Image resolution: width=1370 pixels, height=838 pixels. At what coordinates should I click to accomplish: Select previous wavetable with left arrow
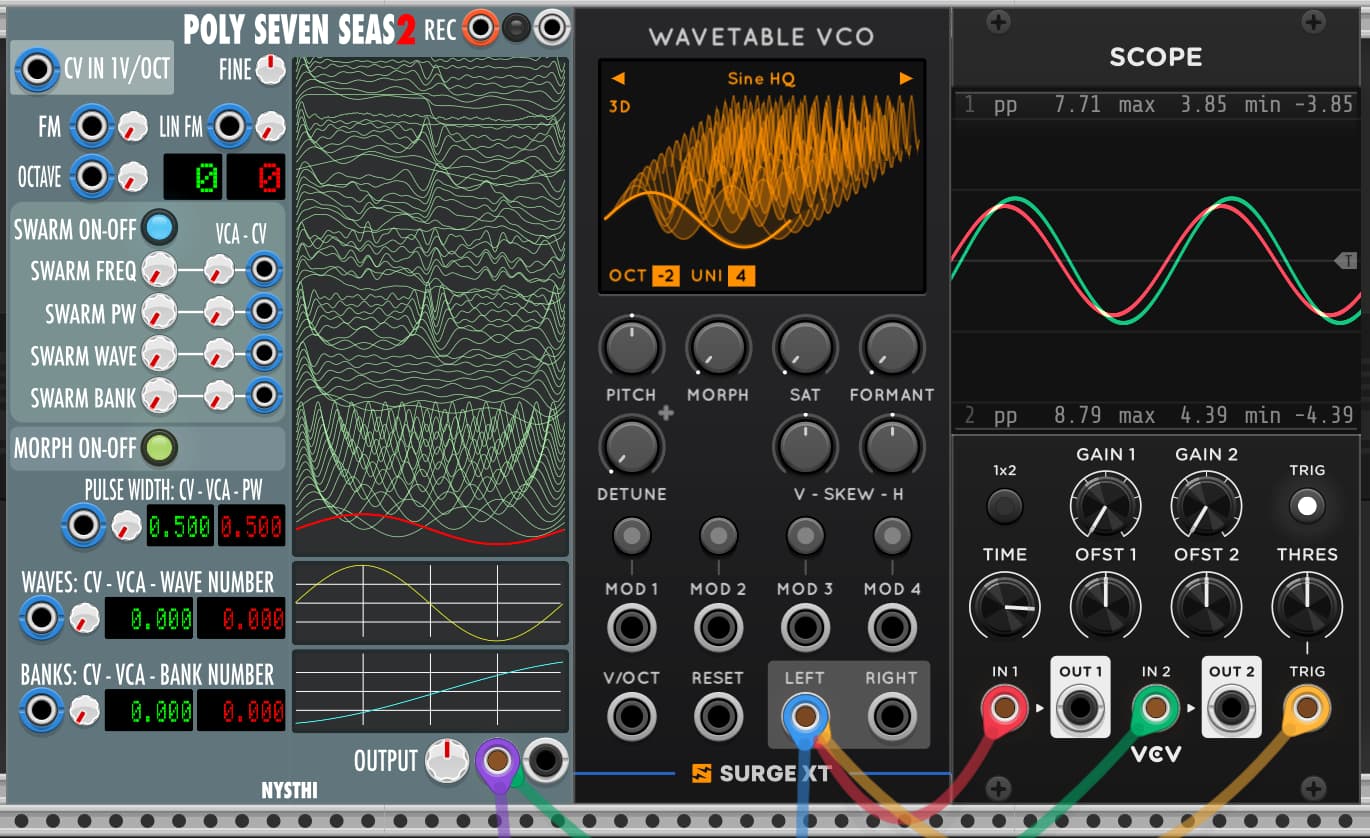(x=618, y=78)
